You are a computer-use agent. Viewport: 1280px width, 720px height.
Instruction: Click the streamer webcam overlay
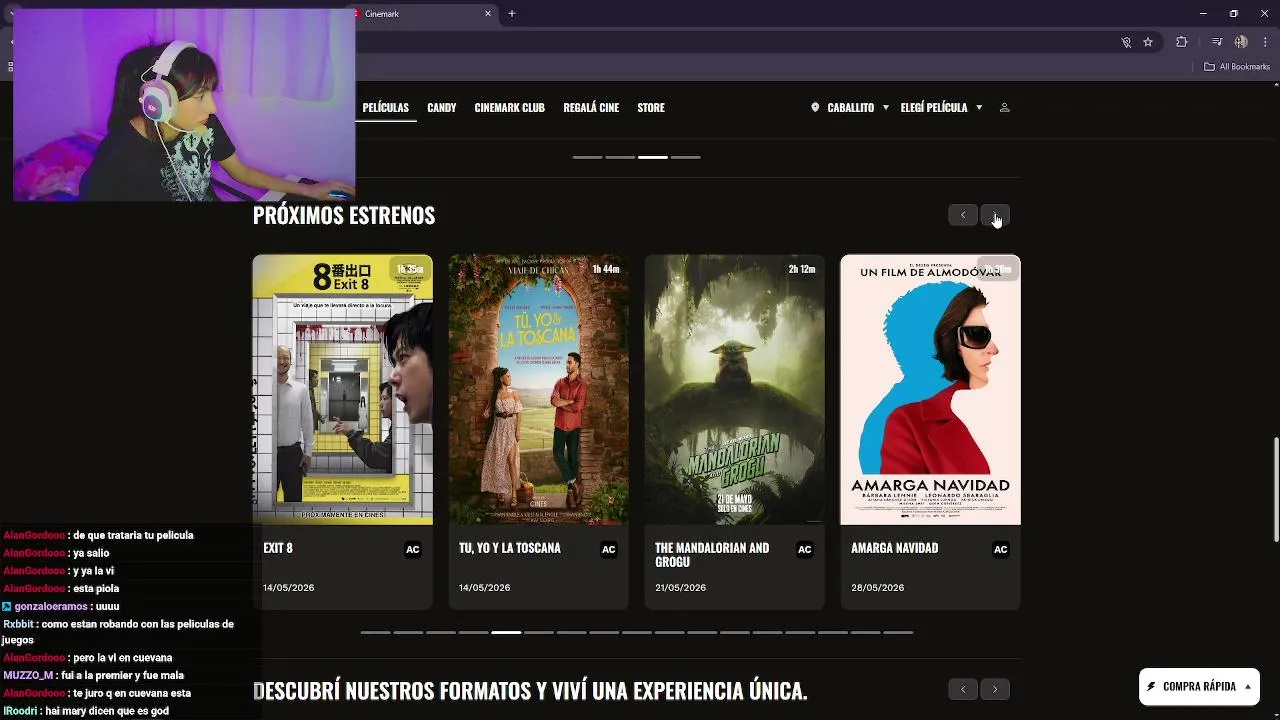click(184, 105)
